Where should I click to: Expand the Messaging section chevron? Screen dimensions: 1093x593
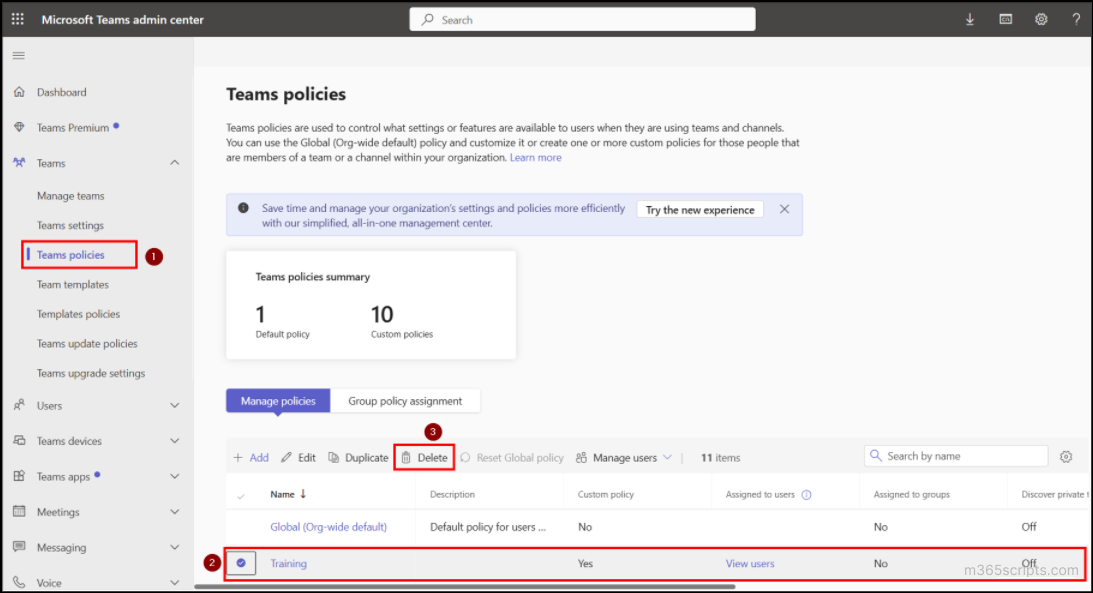(x=174, y=547)
